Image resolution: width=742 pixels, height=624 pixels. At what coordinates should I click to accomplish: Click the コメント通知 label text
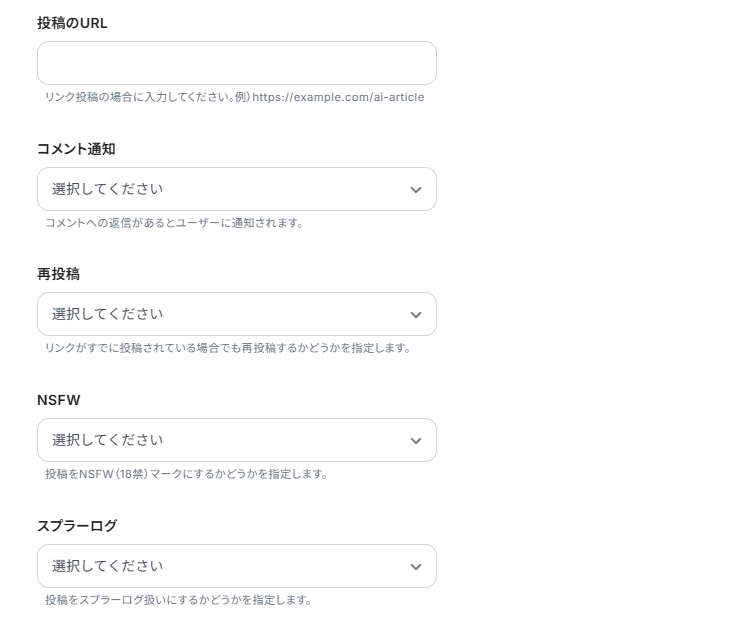pos(76,149)
